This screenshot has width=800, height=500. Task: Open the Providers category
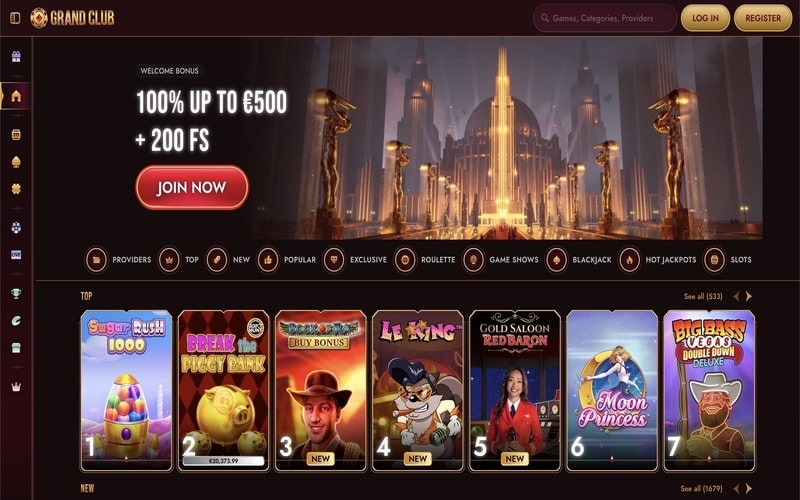pos(118,260)
